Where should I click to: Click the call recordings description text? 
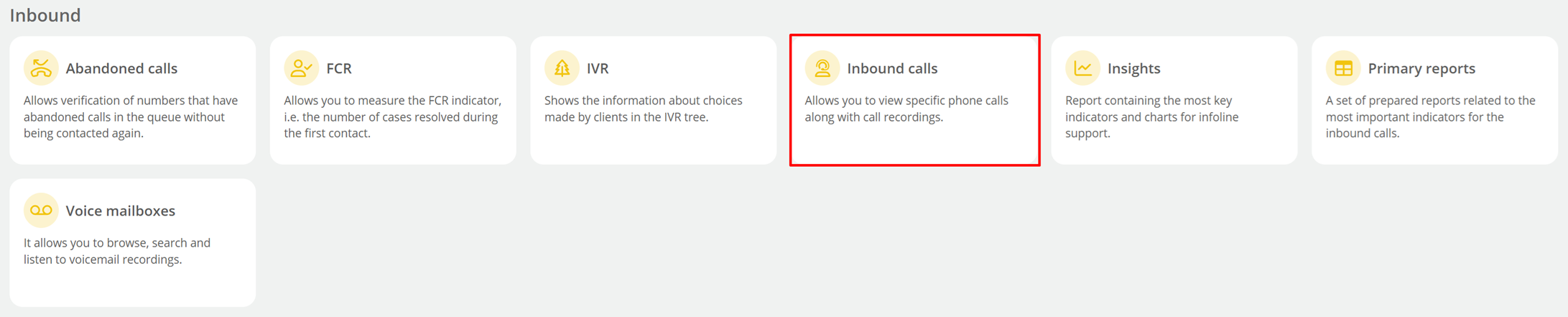click(906, 109)
